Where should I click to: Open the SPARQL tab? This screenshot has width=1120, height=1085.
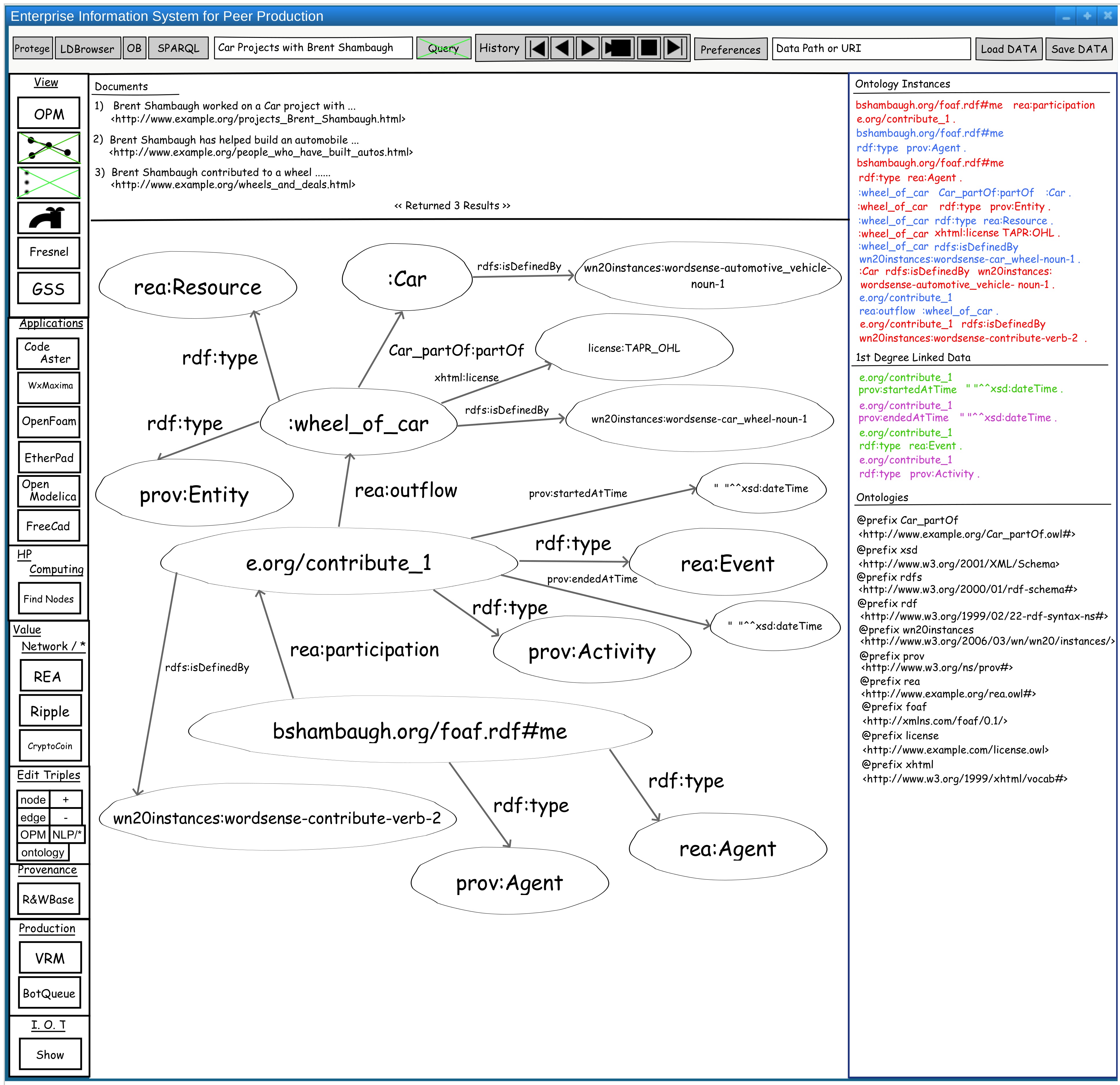[178, 49]
